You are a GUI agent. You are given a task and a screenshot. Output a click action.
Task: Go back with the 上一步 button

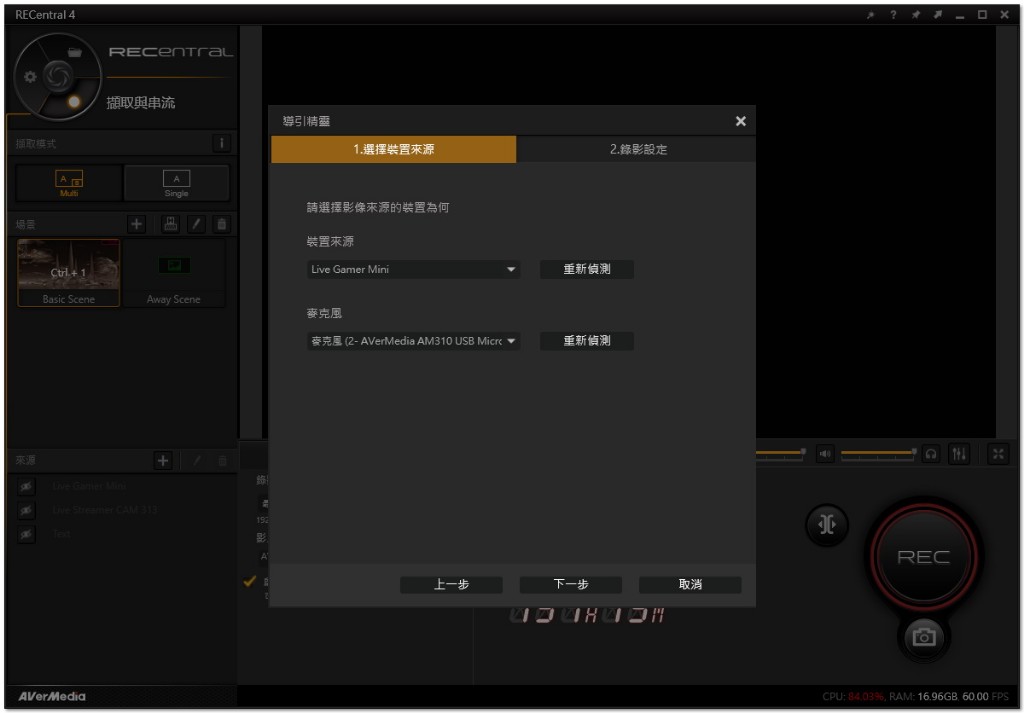[x=451, y=584]
